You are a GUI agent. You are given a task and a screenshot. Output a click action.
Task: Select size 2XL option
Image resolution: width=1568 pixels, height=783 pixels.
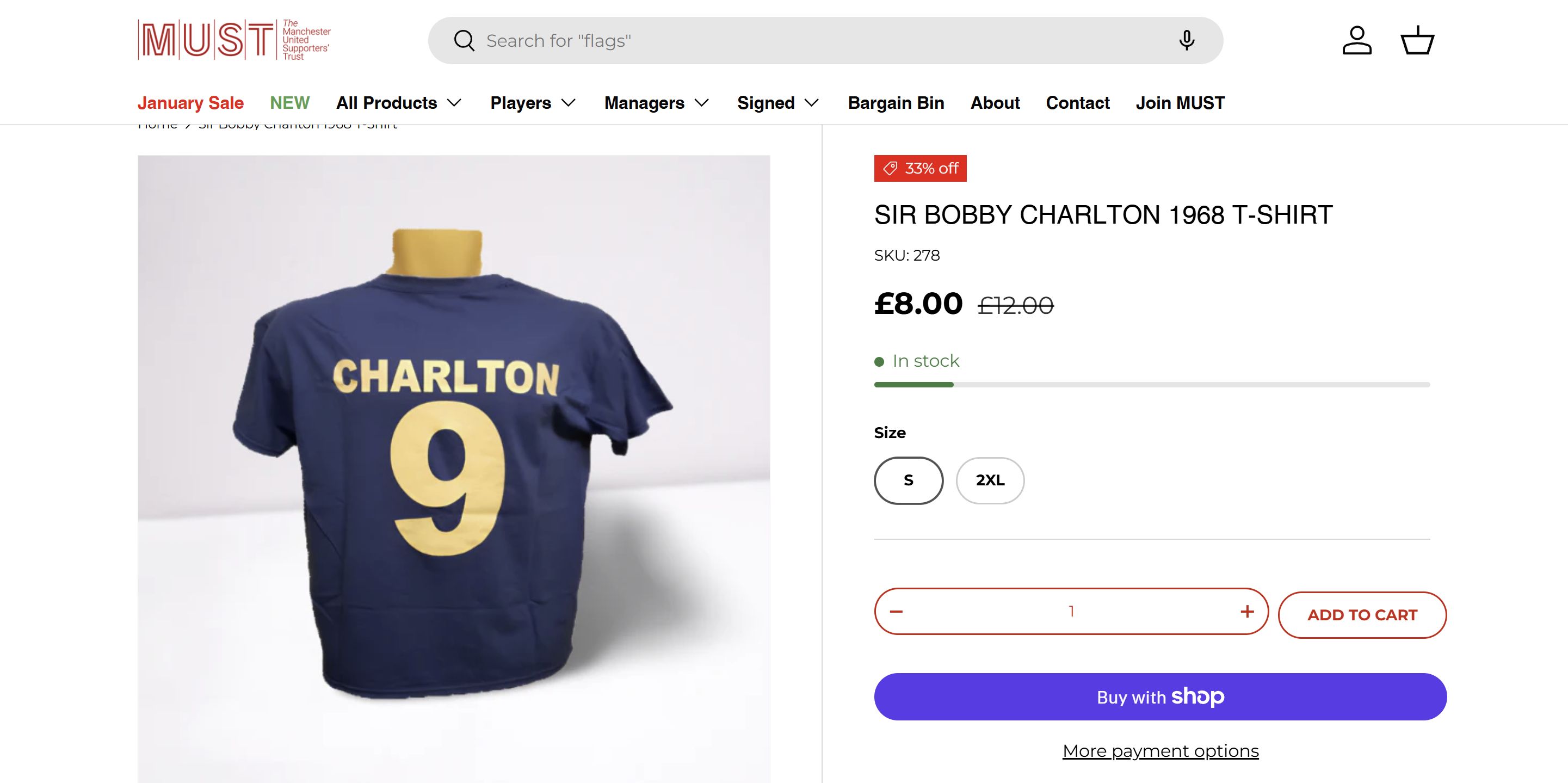point(990,480)
